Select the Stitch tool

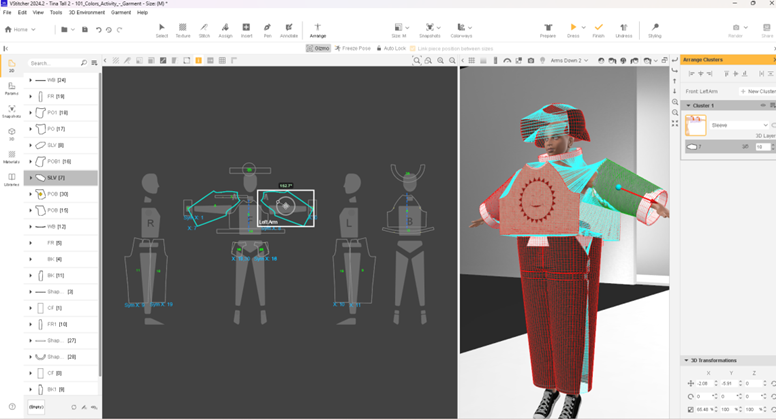(x=204, y=29)
